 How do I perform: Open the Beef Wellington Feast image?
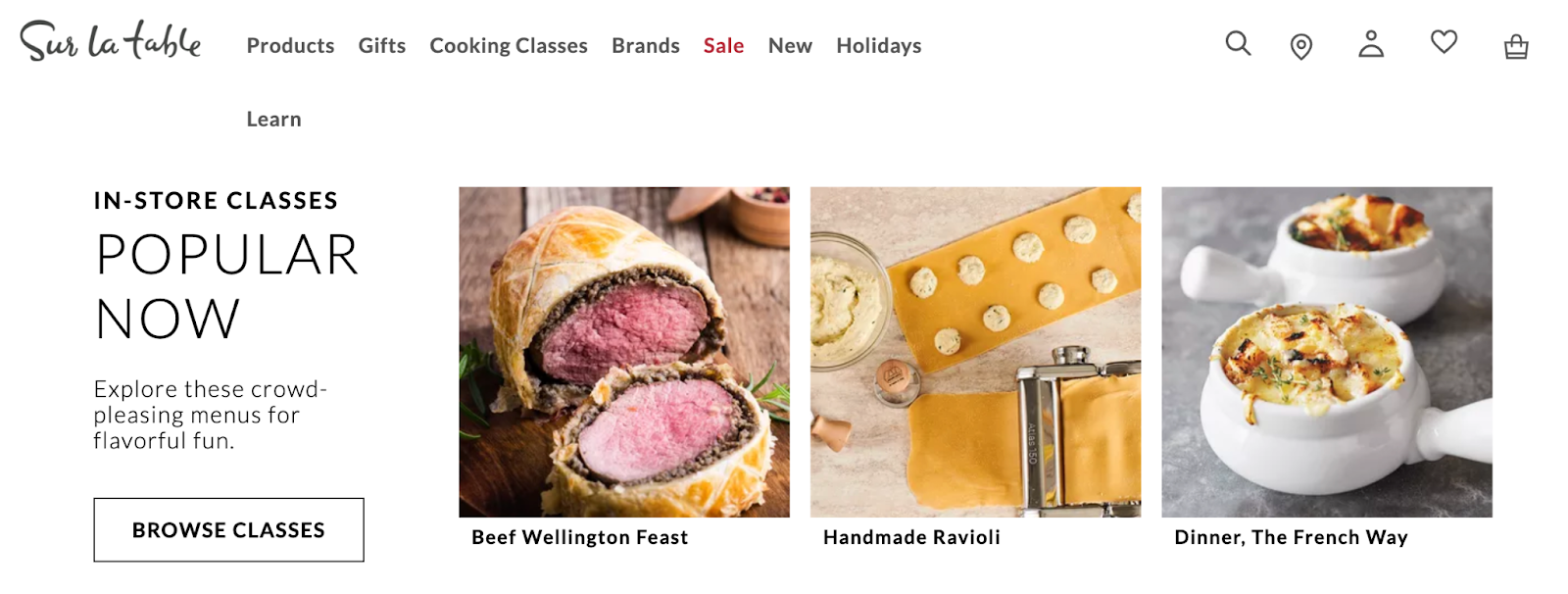pos(624,352)
